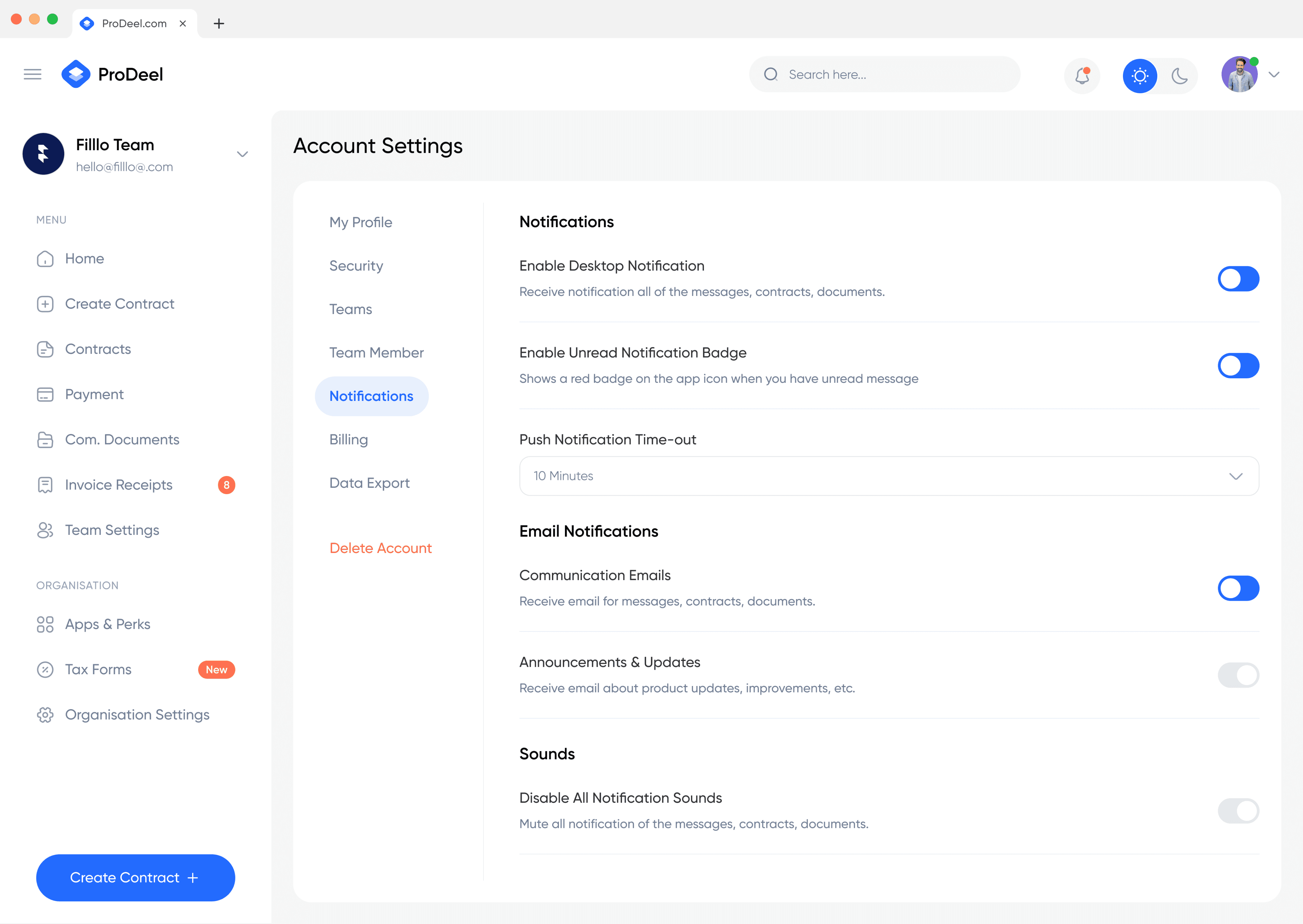
Task: Click the Delete Account link
Action: [x=380, y=548]
